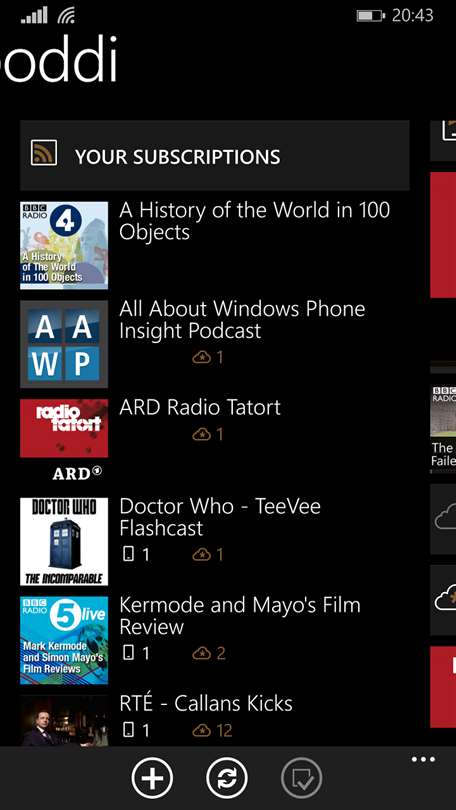Viewport: 456px width, 810px height.
Task: Open Your Subscriptions header
Action: [x=215, y=156]
